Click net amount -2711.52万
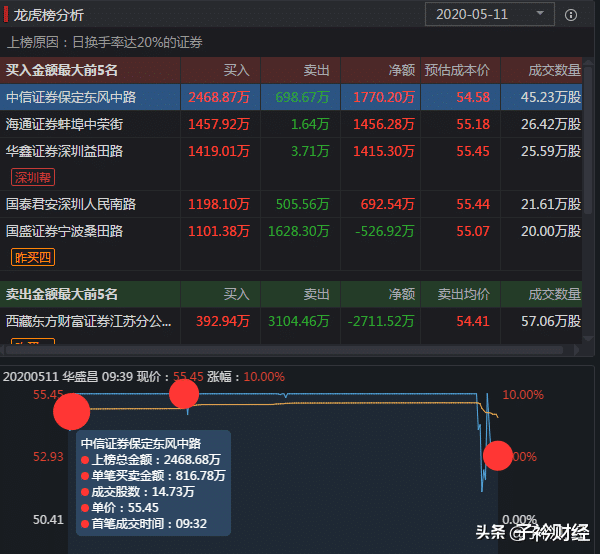 (381, 321)
